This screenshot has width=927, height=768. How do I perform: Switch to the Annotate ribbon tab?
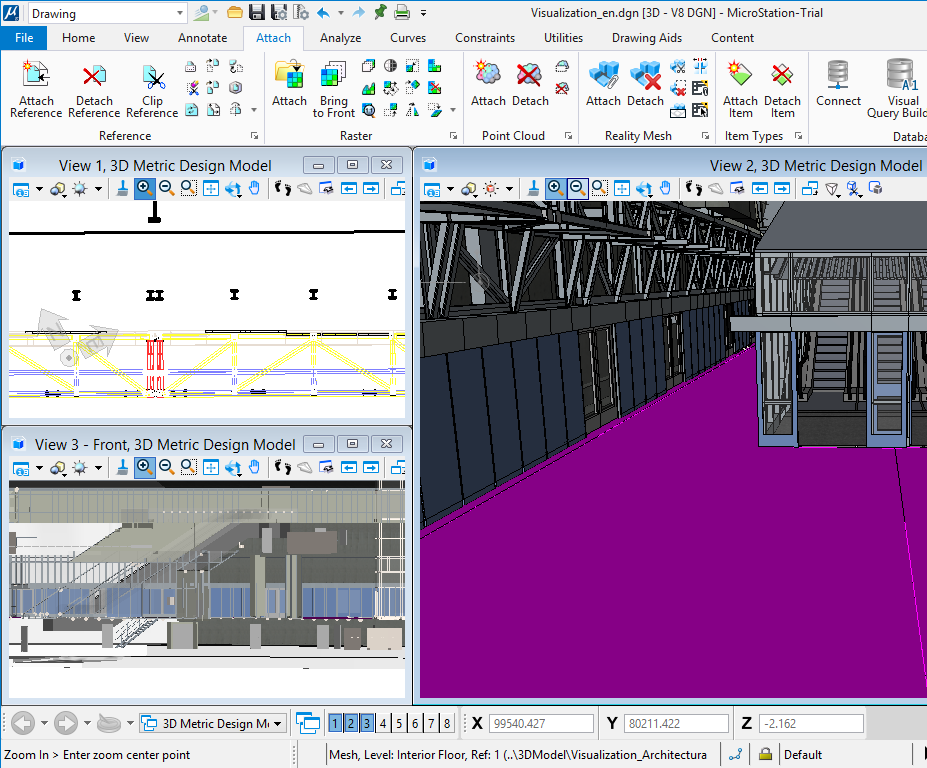[x=202, y=38]
